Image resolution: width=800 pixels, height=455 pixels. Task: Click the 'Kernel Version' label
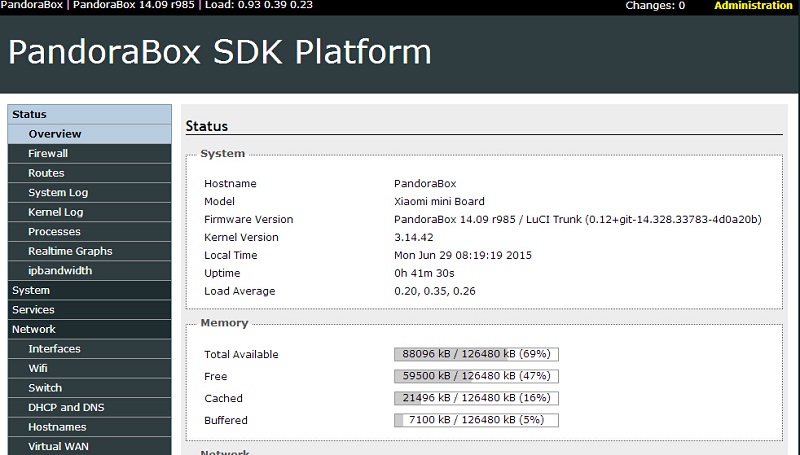(241, 237)
